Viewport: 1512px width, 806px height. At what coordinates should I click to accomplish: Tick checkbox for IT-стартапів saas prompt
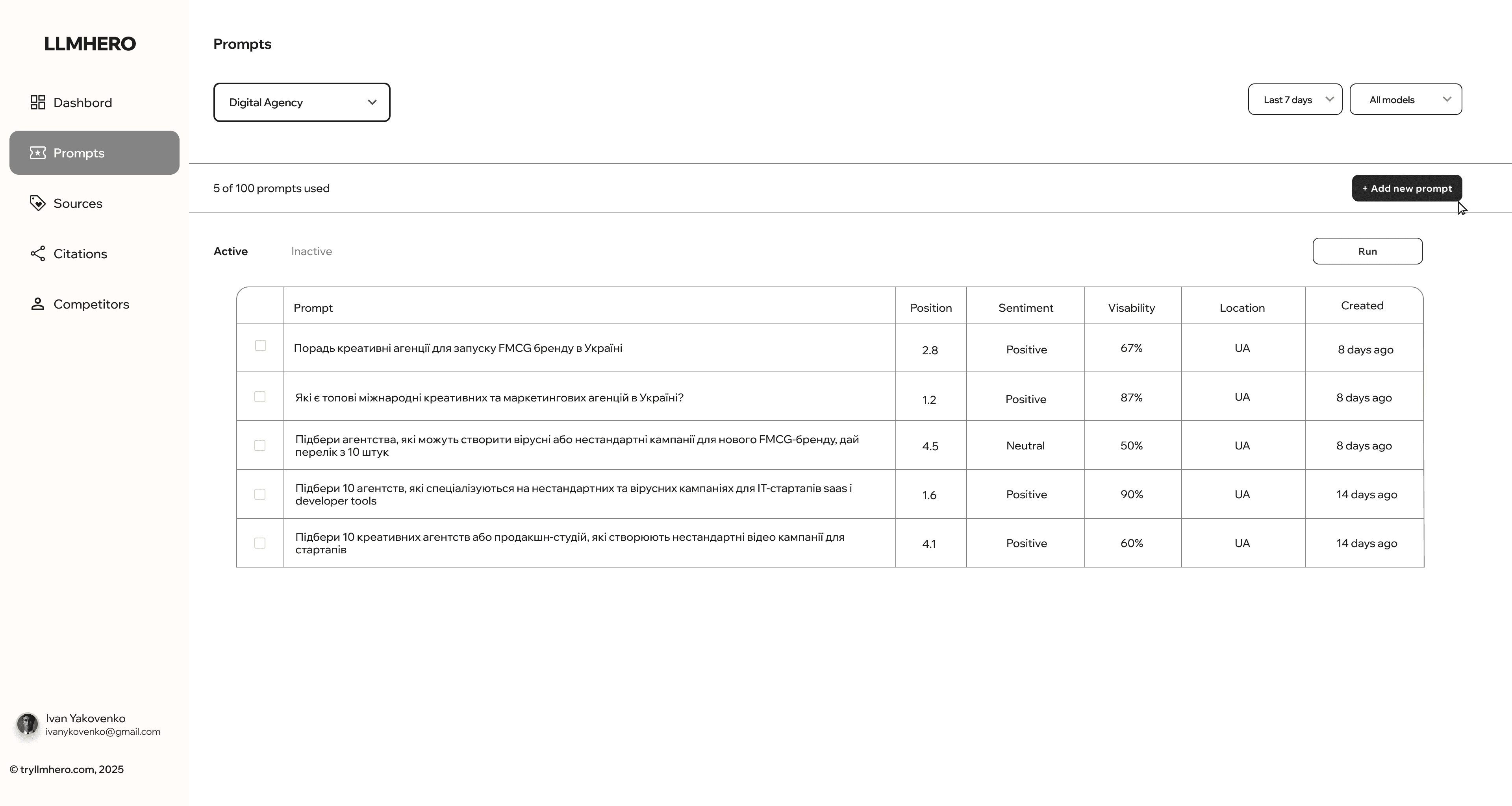[x=260, y=494]
